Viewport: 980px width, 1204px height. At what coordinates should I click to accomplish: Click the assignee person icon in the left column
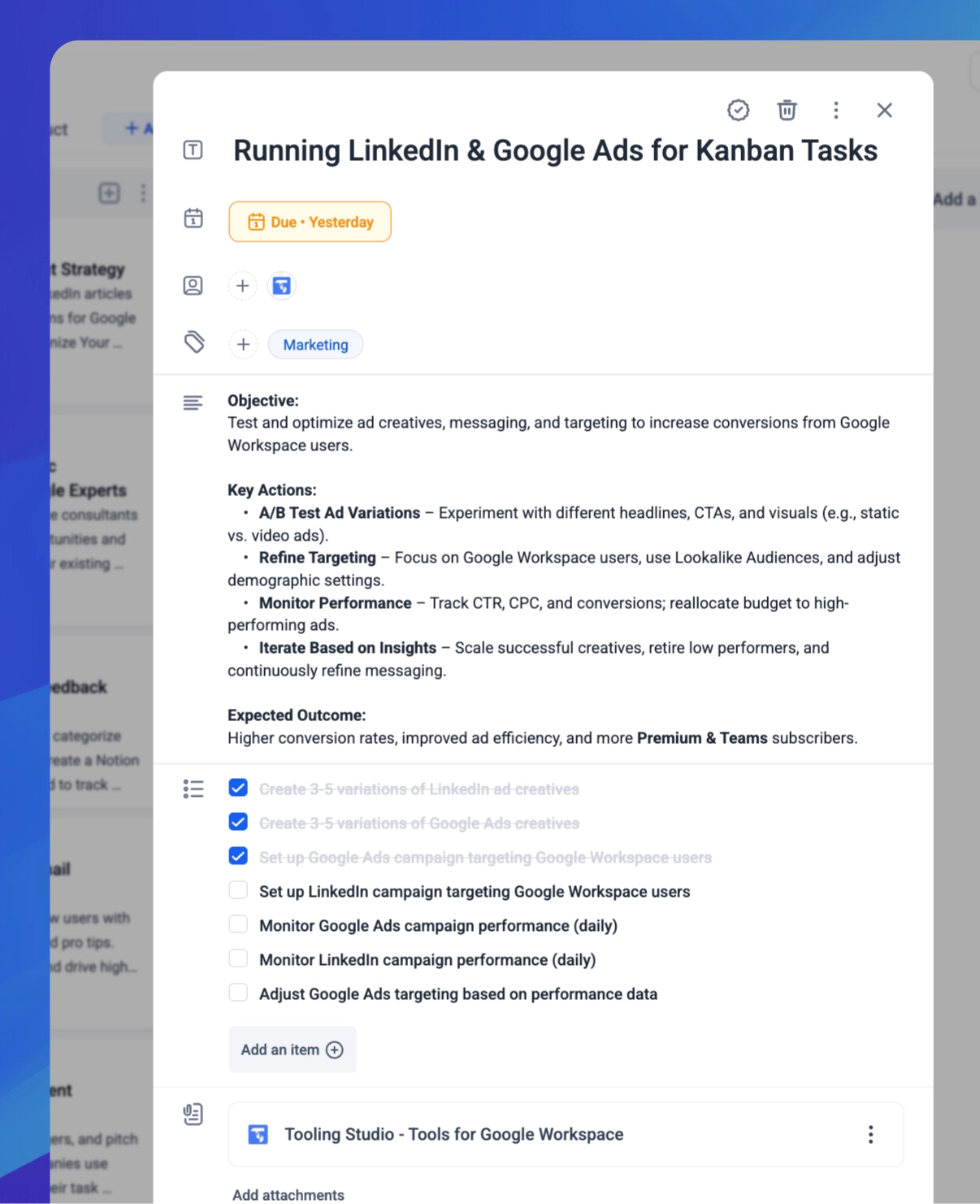click(193, 285)
